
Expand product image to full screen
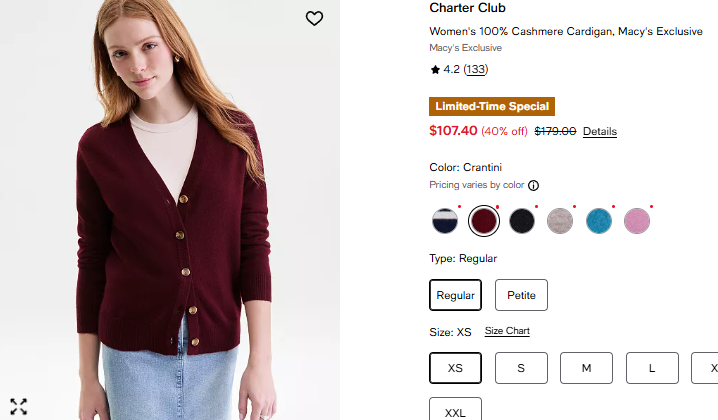point(18,406)
